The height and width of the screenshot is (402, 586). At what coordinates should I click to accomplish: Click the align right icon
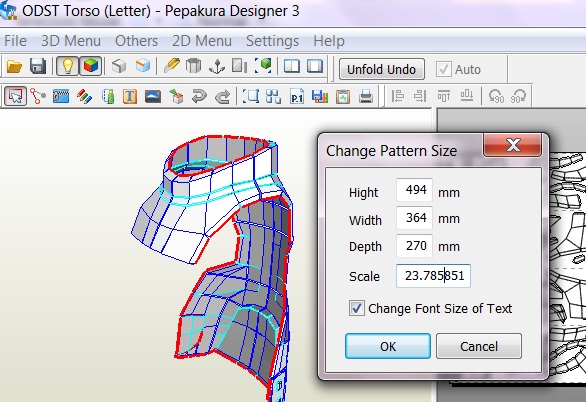click(x=420, y=96)
